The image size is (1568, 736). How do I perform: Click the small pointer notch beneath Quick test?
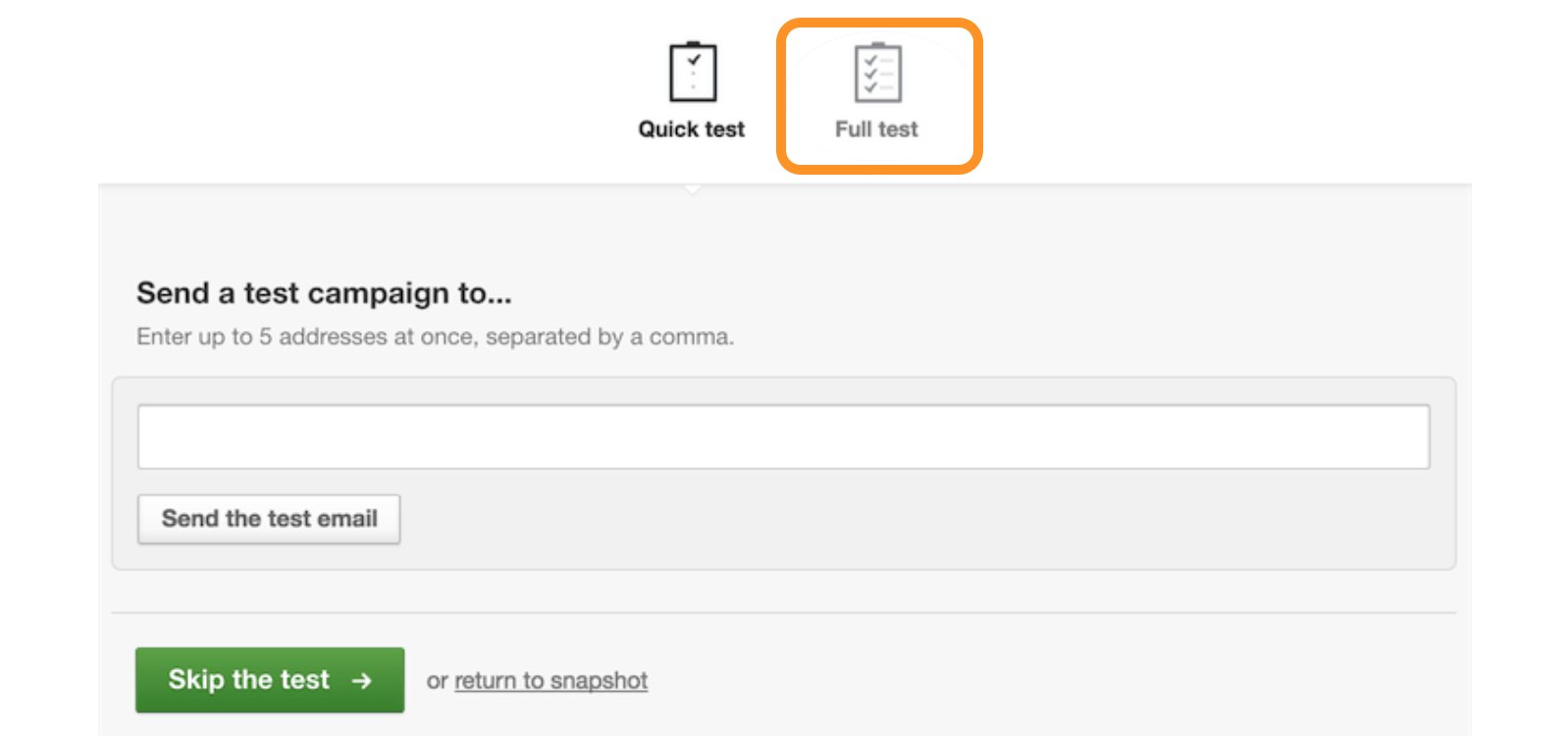point(693,189)
